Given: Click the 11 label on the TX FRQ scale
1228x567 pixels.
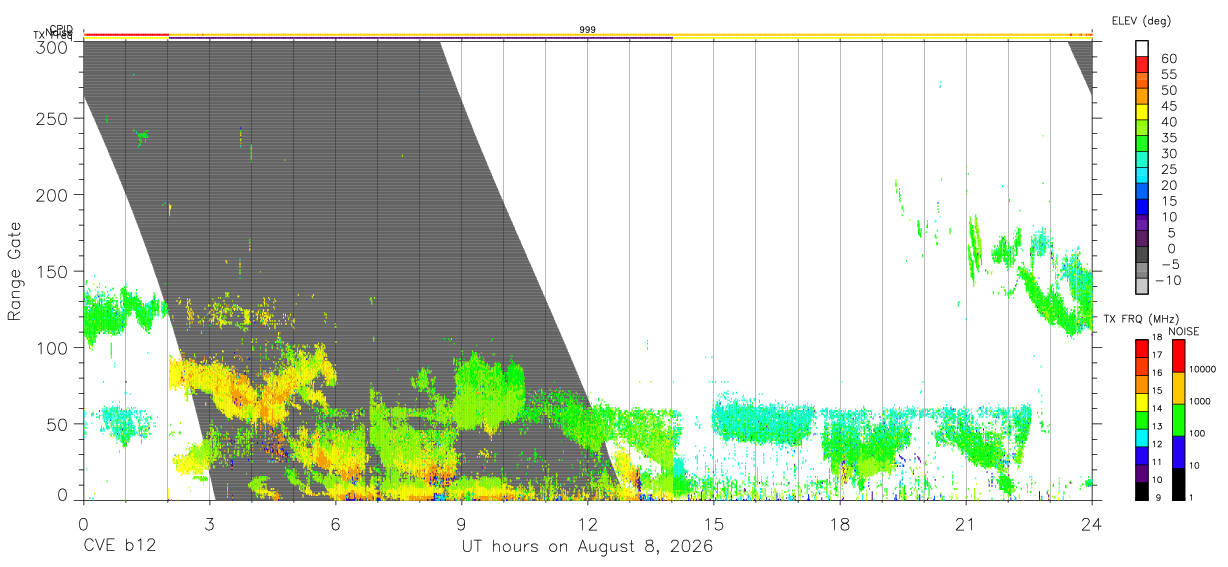Looking at the screenshot, I should (1157, 462).
